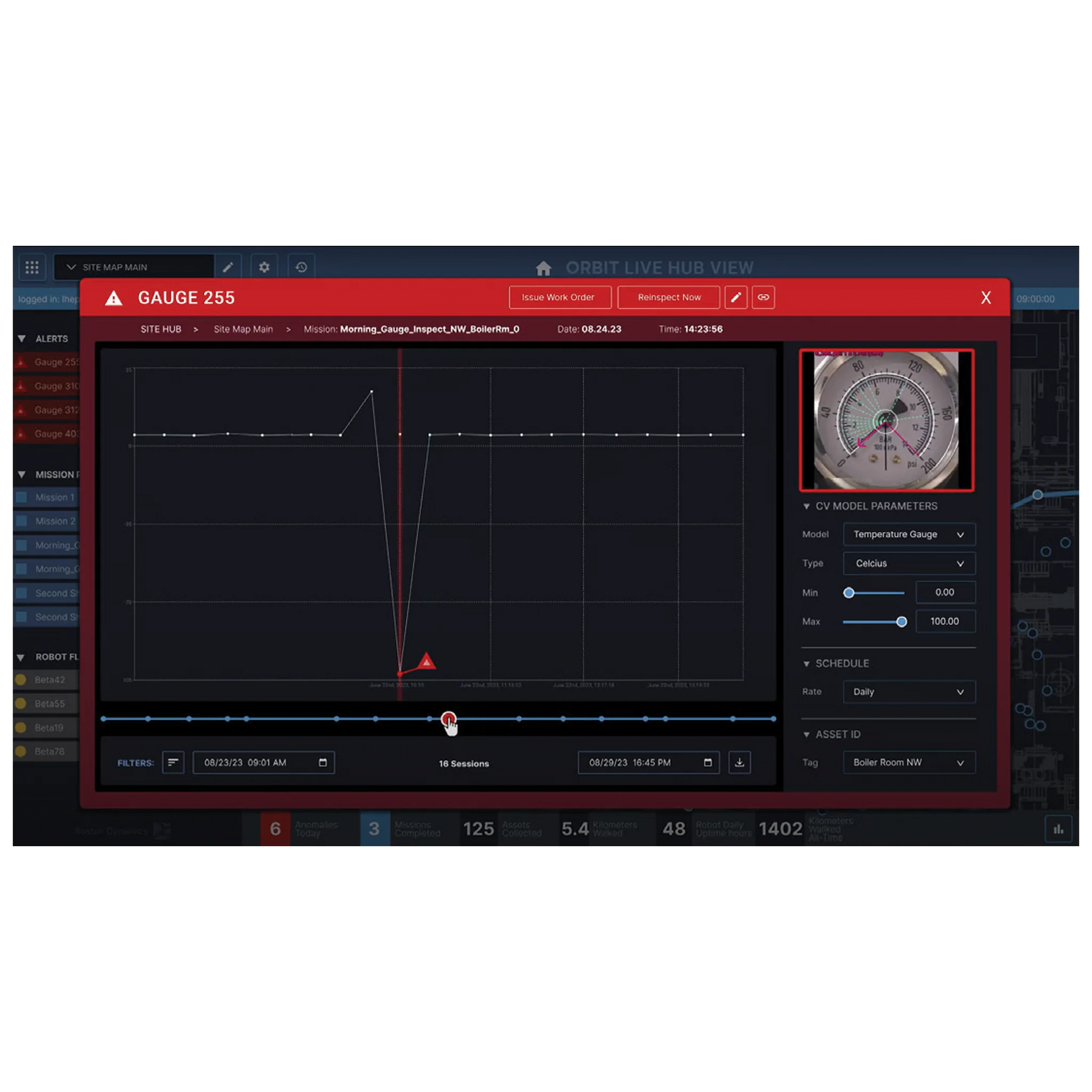Click Issue Work Order button
Viewport: 1092px width, 1092px height.
(x=559, y=297)
